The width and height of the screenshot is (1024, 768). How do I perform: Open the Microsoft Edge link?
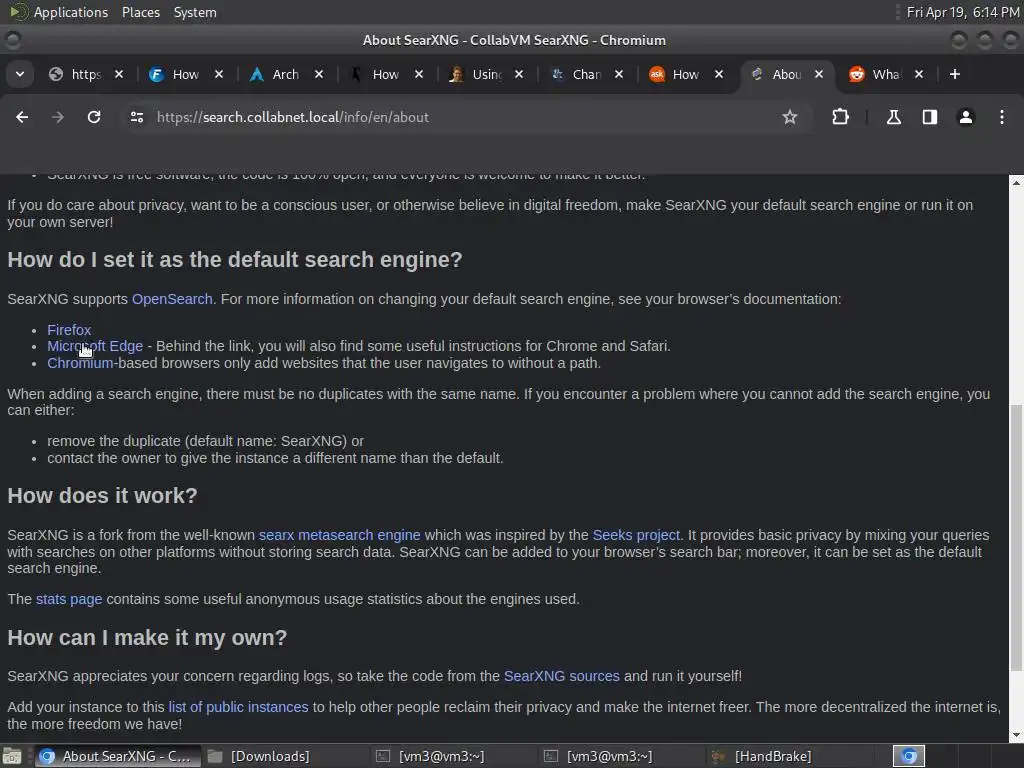95,346
